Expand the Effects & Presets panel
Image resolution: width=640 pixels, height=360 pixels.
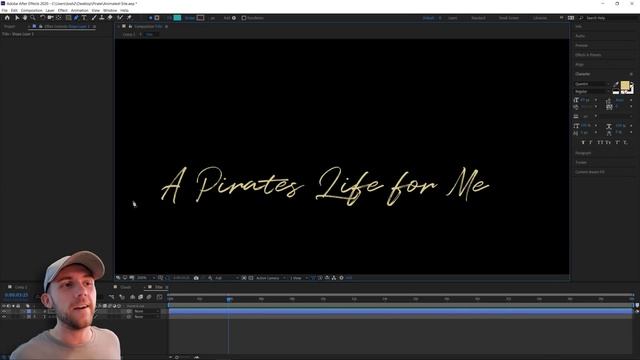point(588,55)
